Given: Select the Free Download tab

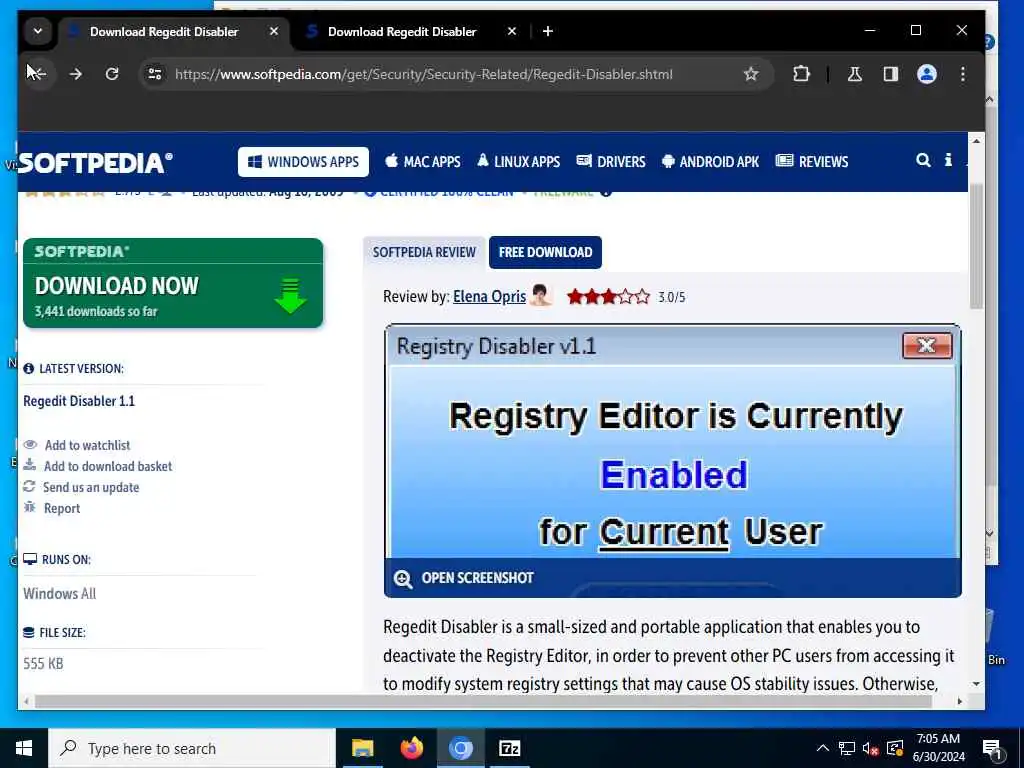Looking at the screenshot, I should [545, 252].
